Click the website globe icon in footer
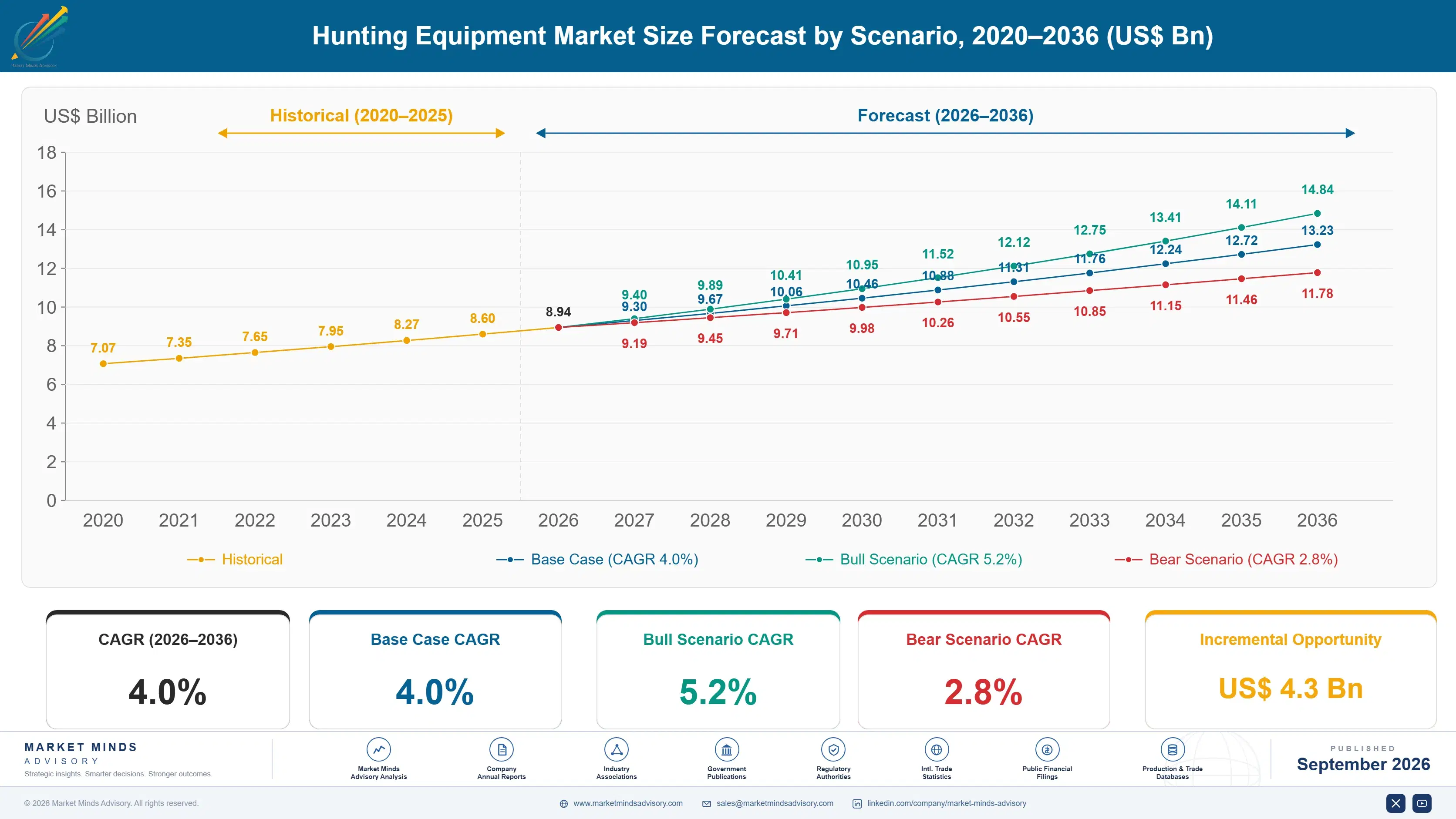Viewport: 1456px width, 819px height. [563, 804]
